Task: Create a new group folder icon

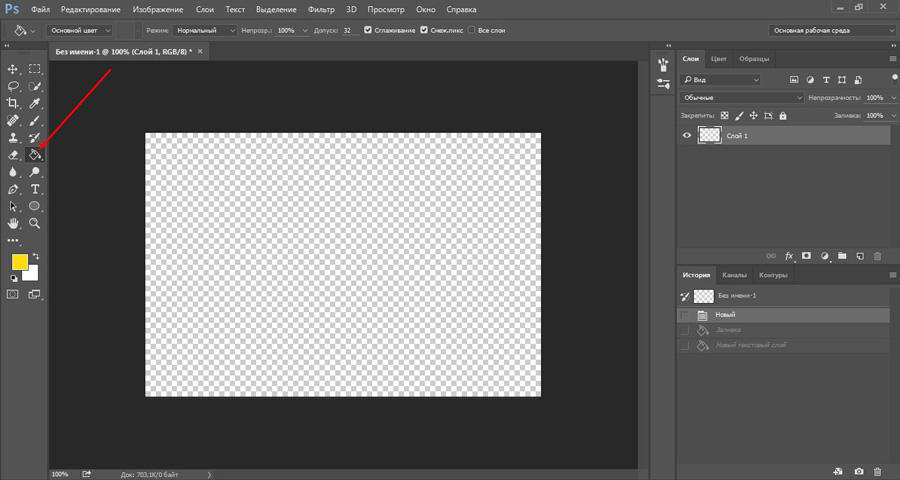Action: pos(842,256)
